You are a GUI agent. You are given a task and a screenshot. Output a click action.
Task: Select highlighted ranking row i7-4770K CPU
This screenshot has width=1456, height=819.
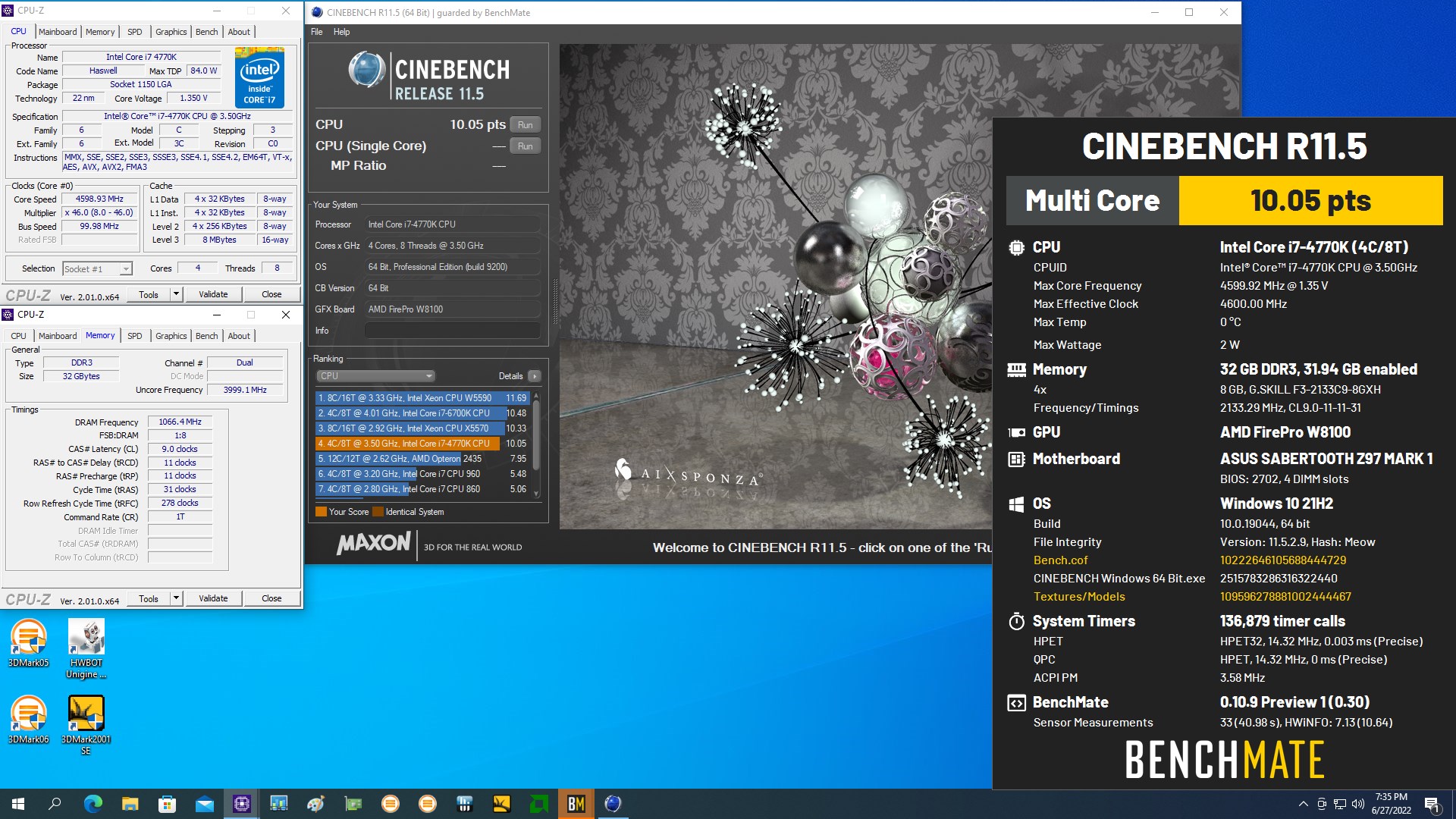tap(422, 444)
